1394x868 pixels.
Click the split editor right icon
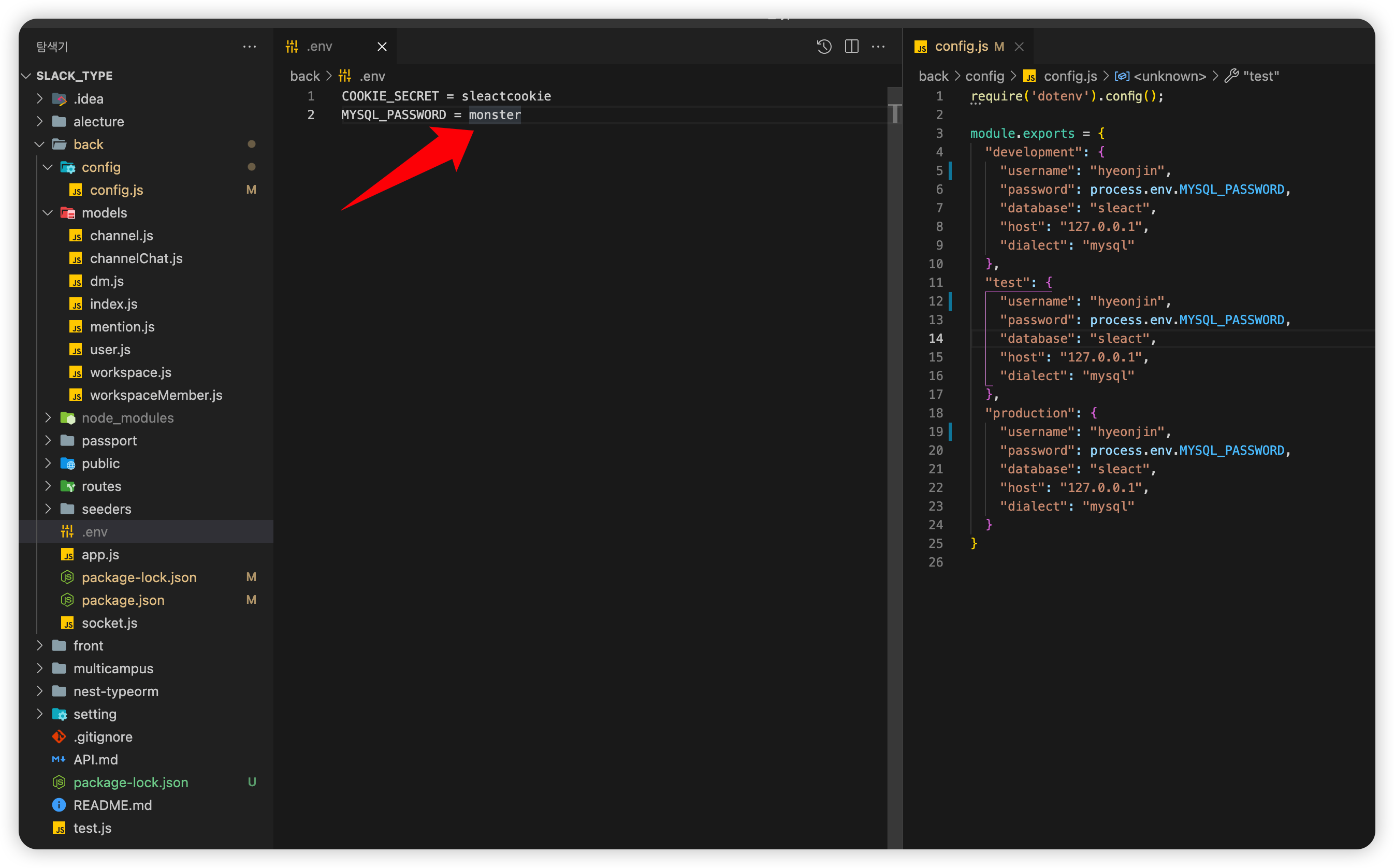point(851,47)
